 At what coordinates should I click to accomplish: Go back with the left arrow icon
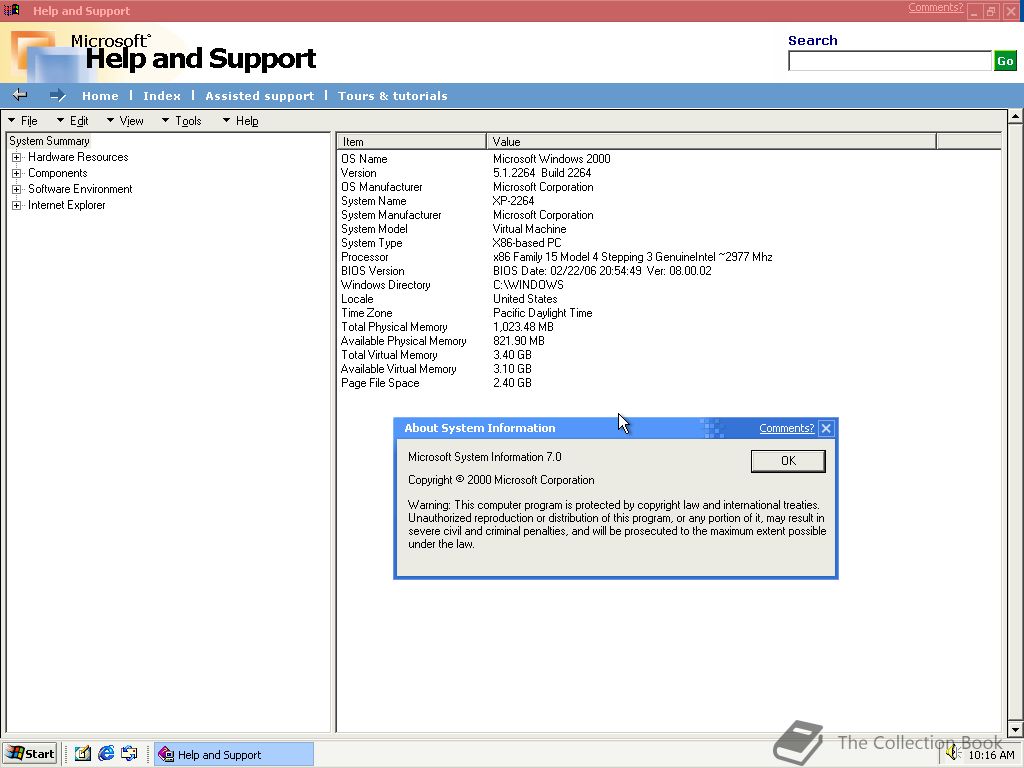click(x=20, y=95)
